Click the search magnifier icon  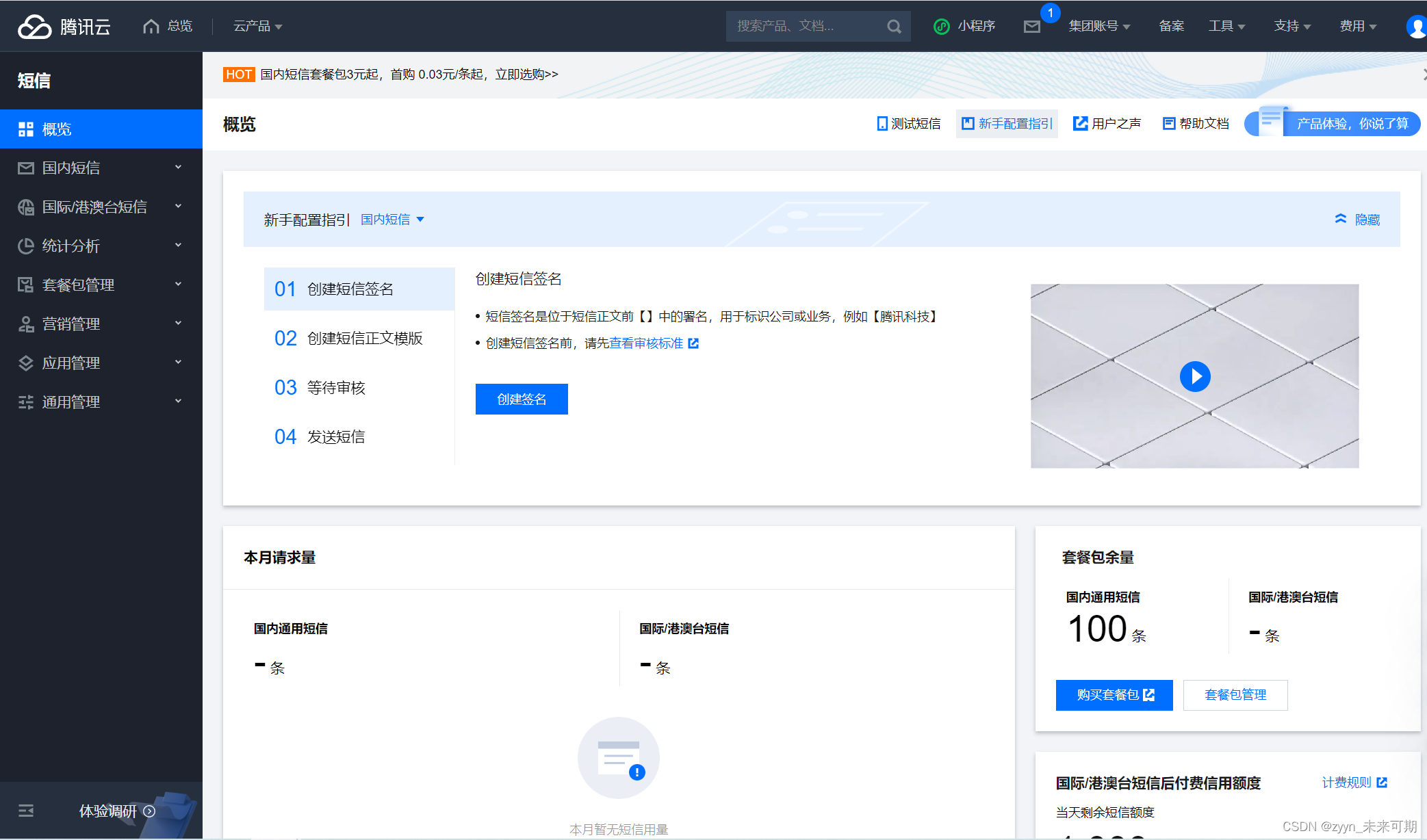[894, 26]
